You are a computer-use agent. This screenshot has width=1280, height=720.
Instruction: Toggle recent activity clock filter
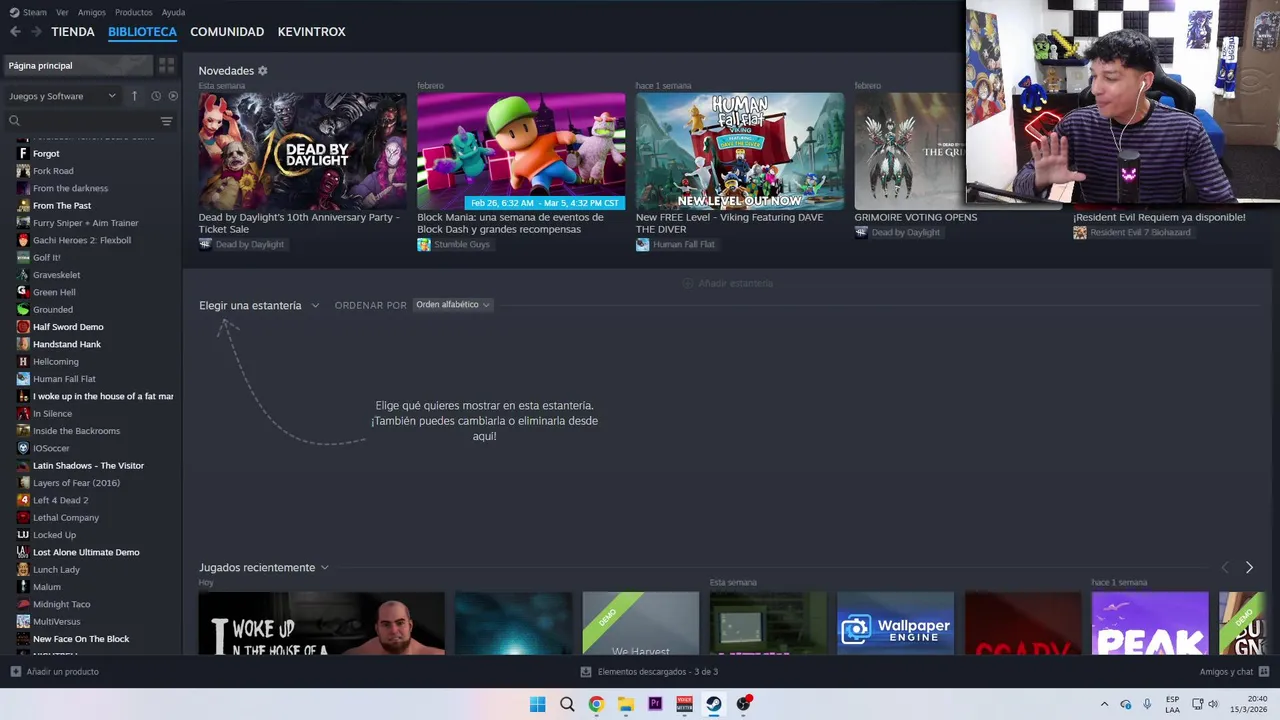156,96
